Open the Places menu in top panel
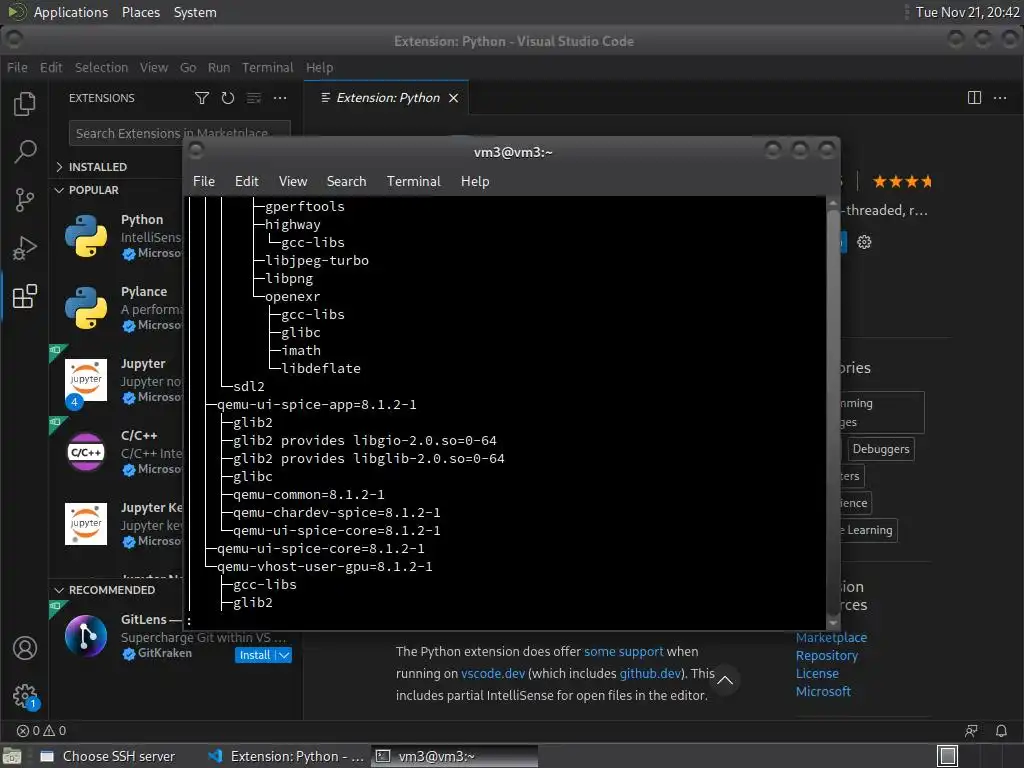Viewport: 1024px width, 768px height. click(140, 12)
